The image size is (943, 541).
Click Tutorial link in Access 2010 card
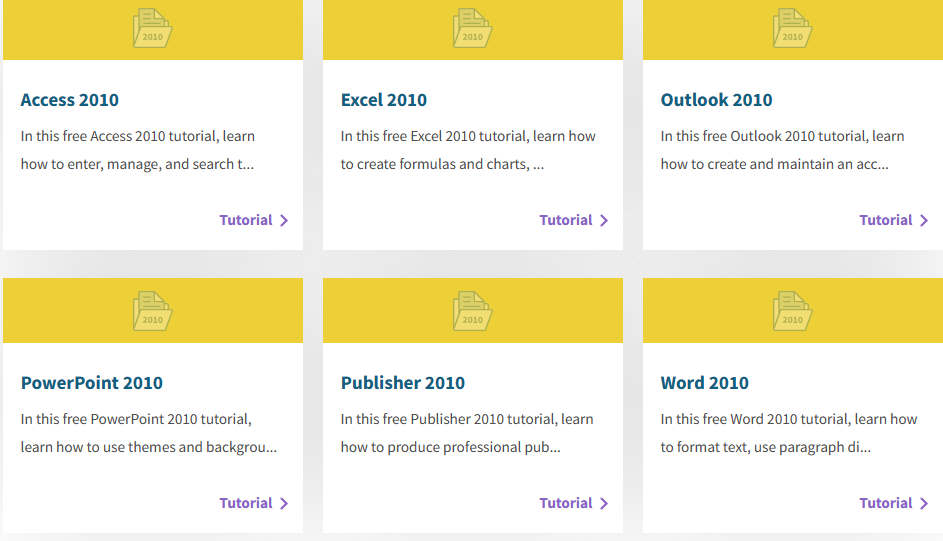pos(254,220)
